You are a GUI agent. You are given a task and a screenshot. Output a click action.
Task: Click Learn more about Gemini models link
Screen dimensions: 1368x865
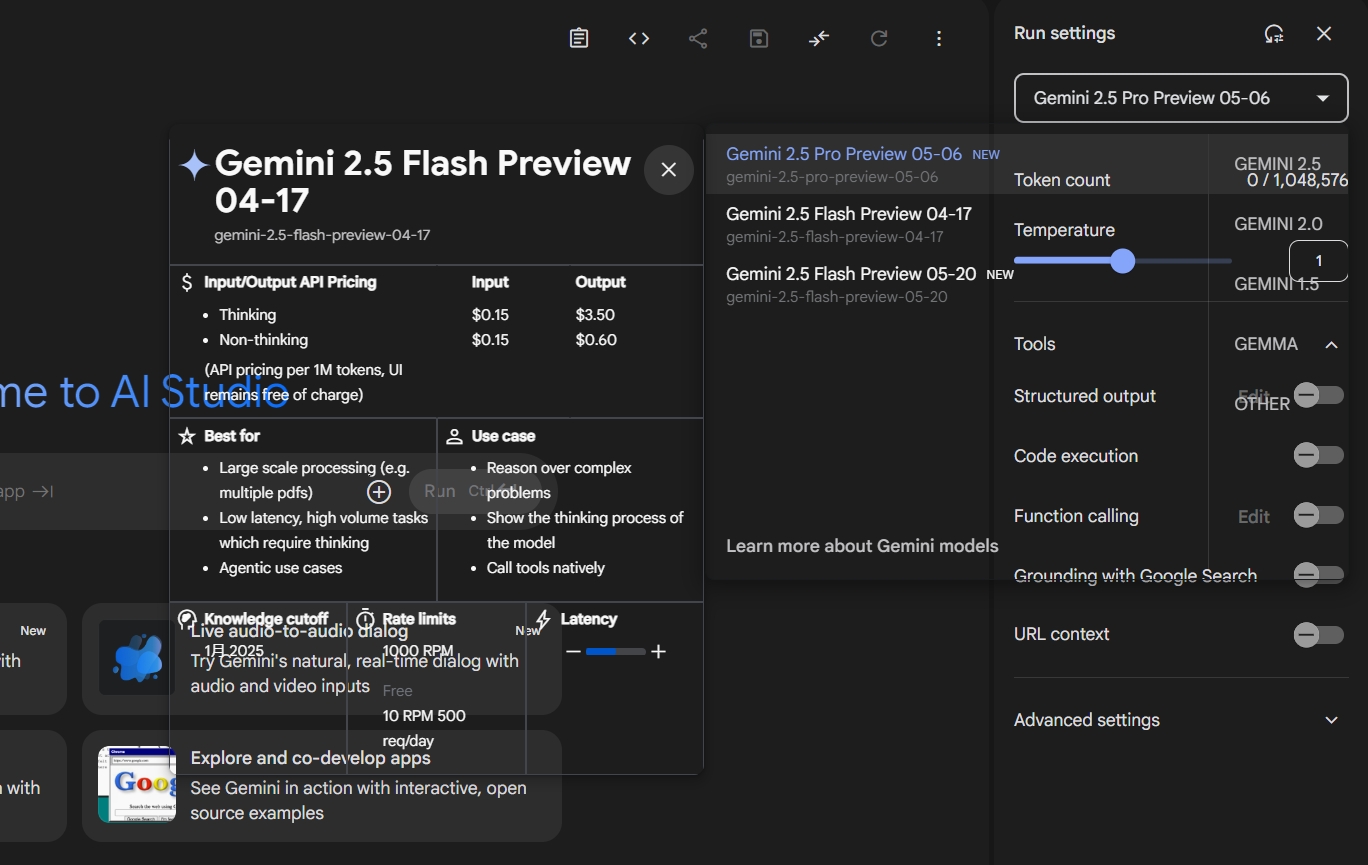click(x=862, y=546)
